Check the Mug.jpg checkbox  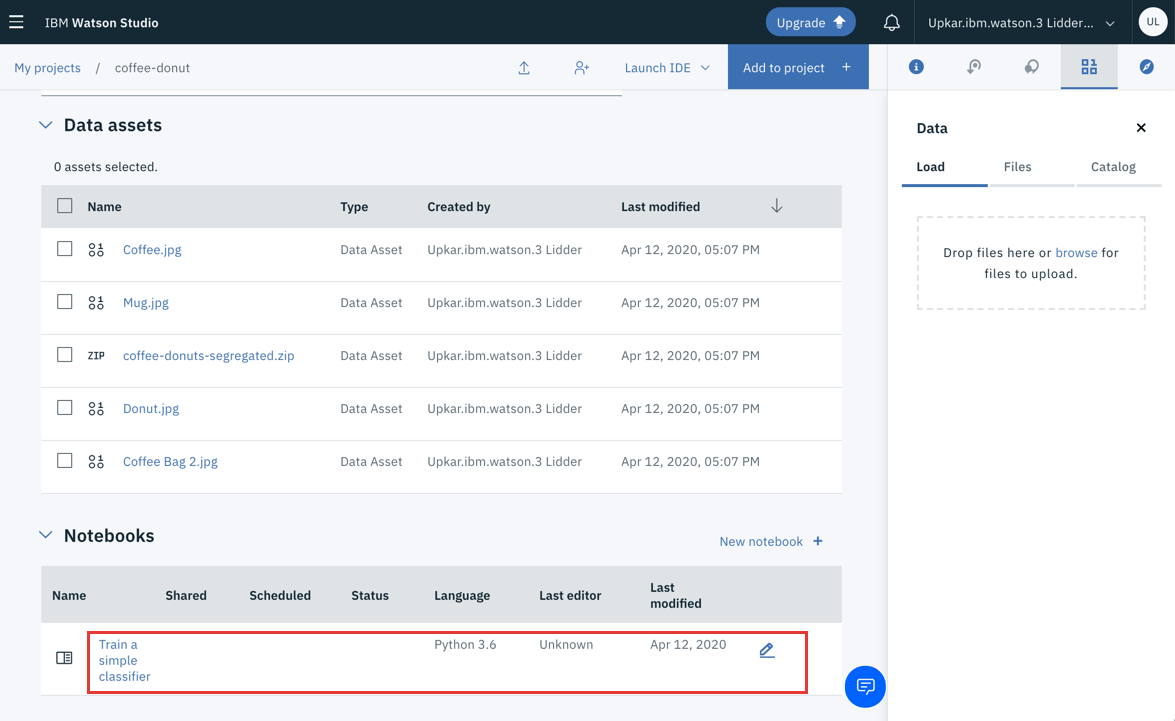(x=65, y=301)
